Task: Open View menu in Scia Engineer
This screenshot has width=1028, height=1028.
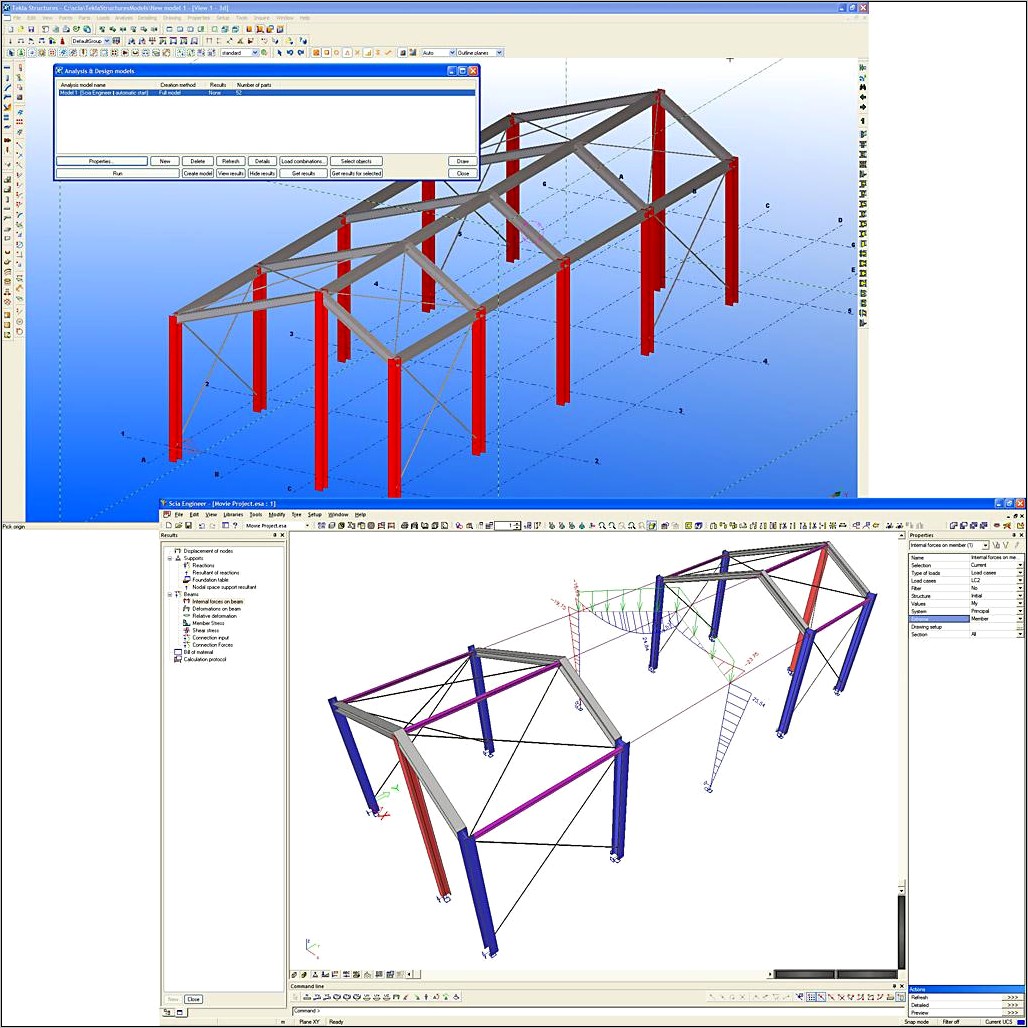Action: point(211,515)
